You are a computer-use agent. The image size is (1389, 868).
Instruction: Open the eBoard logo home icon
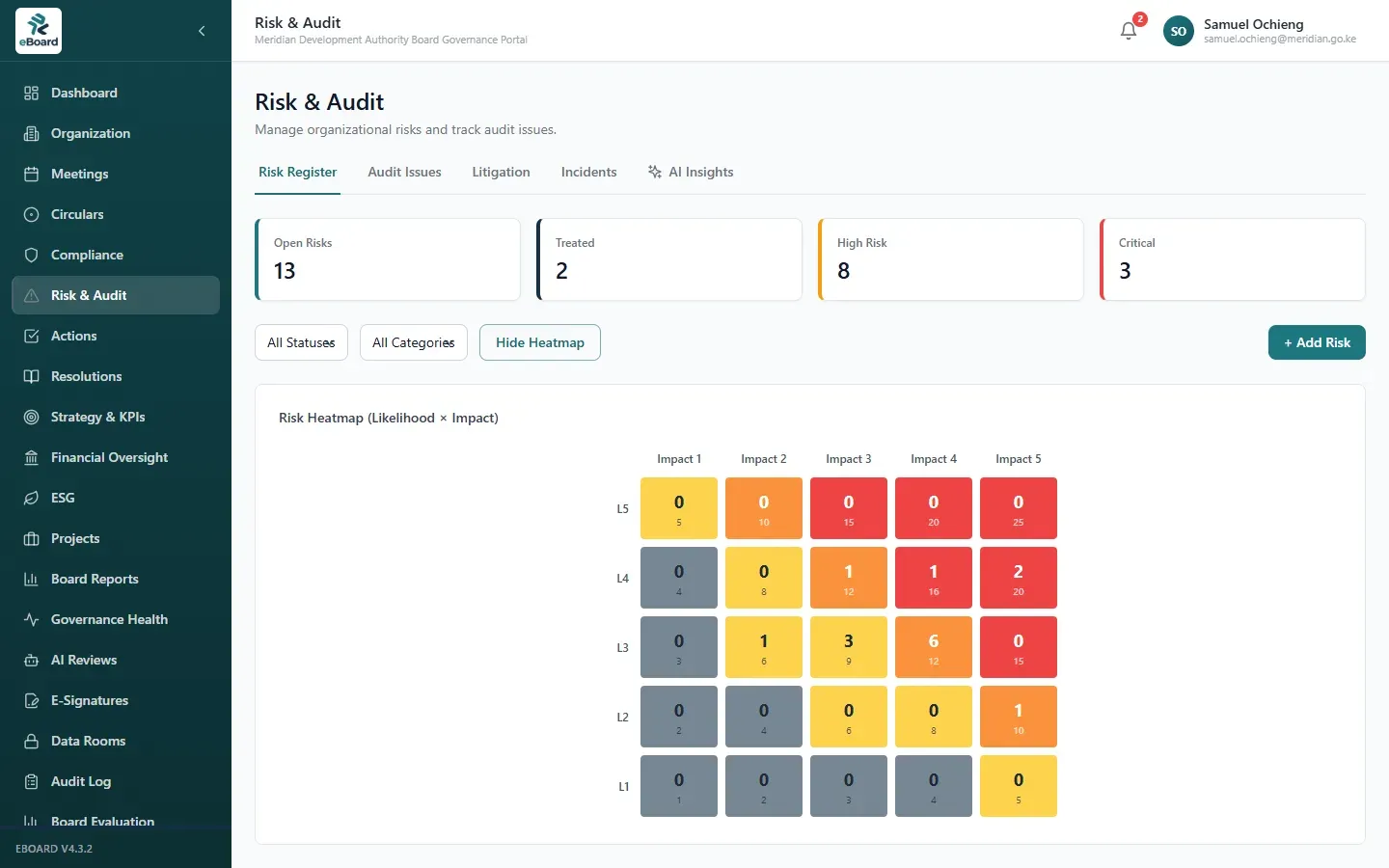(x=39, y=31)
